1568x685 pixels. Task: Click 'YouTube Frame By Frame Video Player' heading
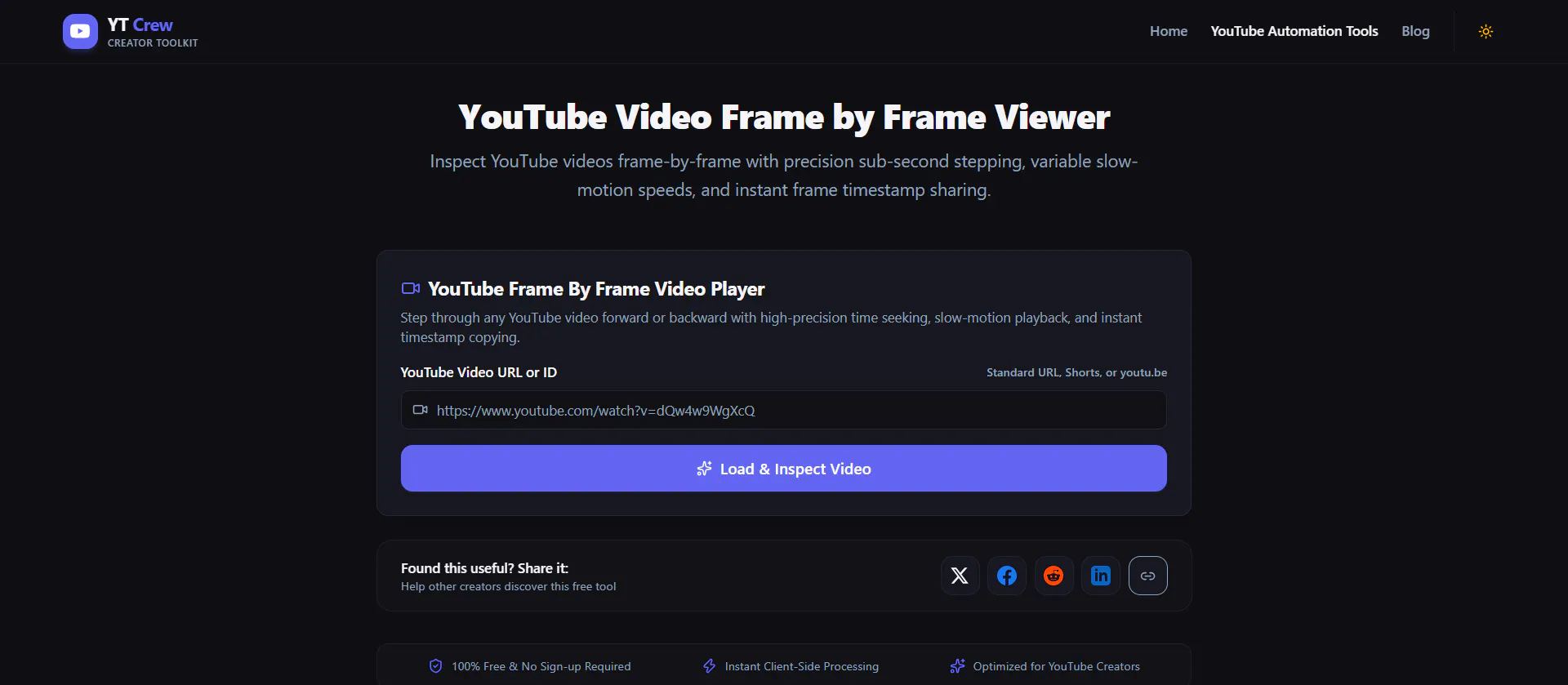596,289
